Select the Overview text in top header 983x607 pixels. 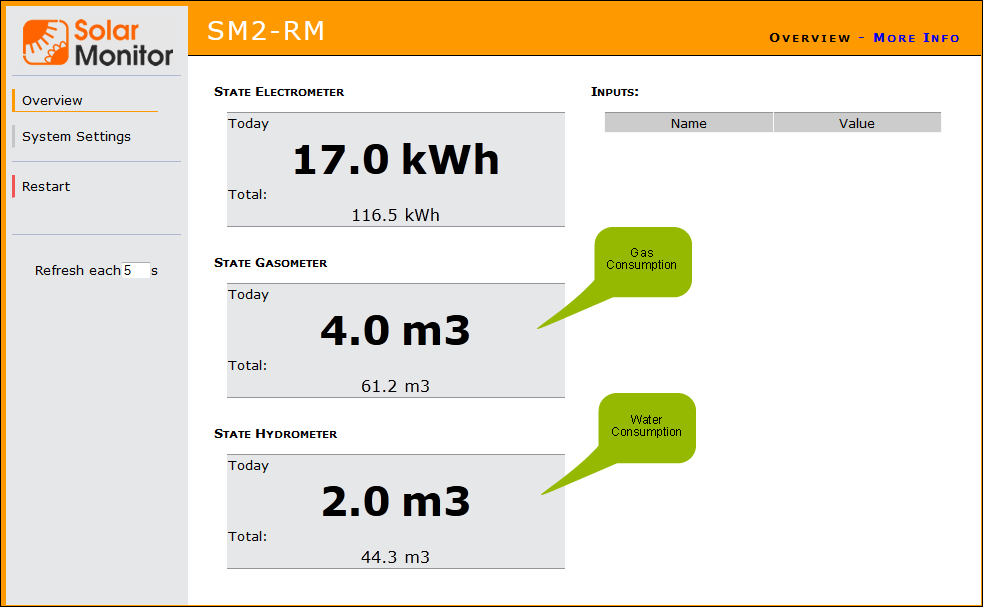click(809, 37)
